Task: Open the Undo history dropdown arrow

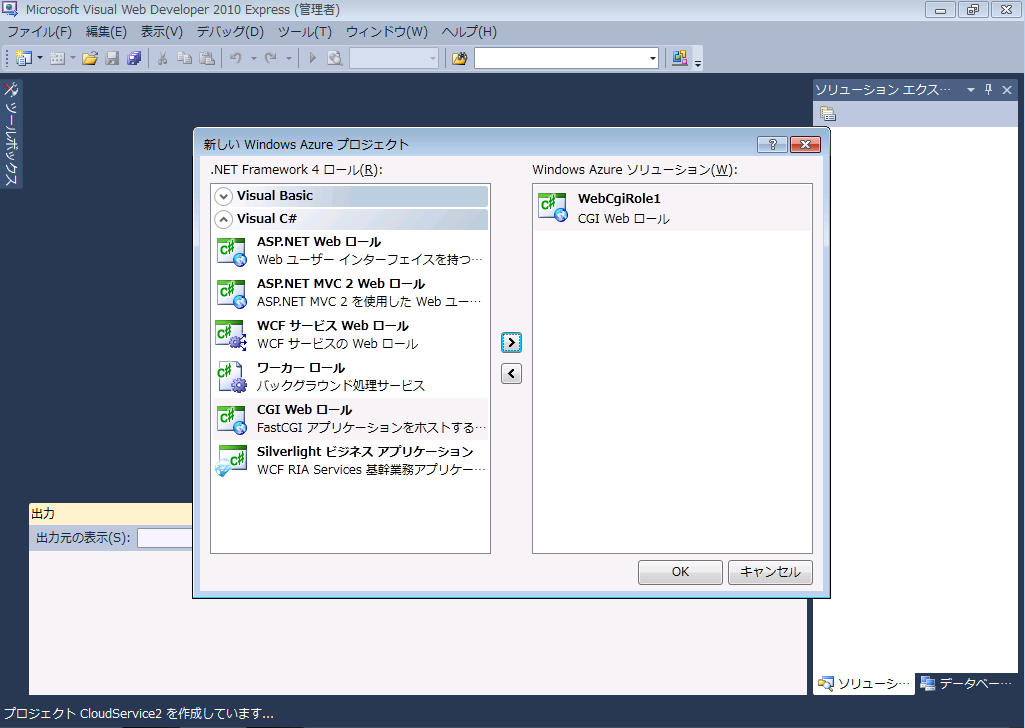Action: click(x=254, y=58)
